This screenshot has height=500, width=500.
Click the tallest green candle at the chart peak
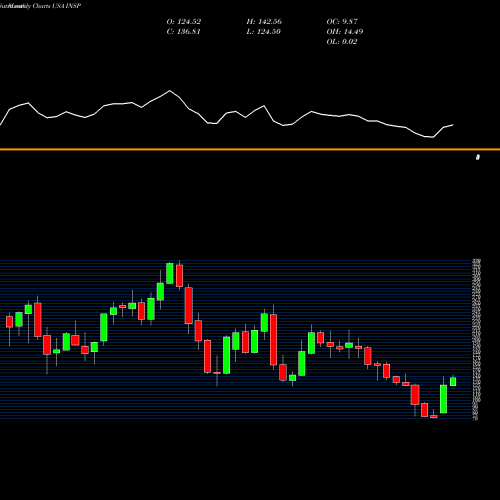[170, 273]
